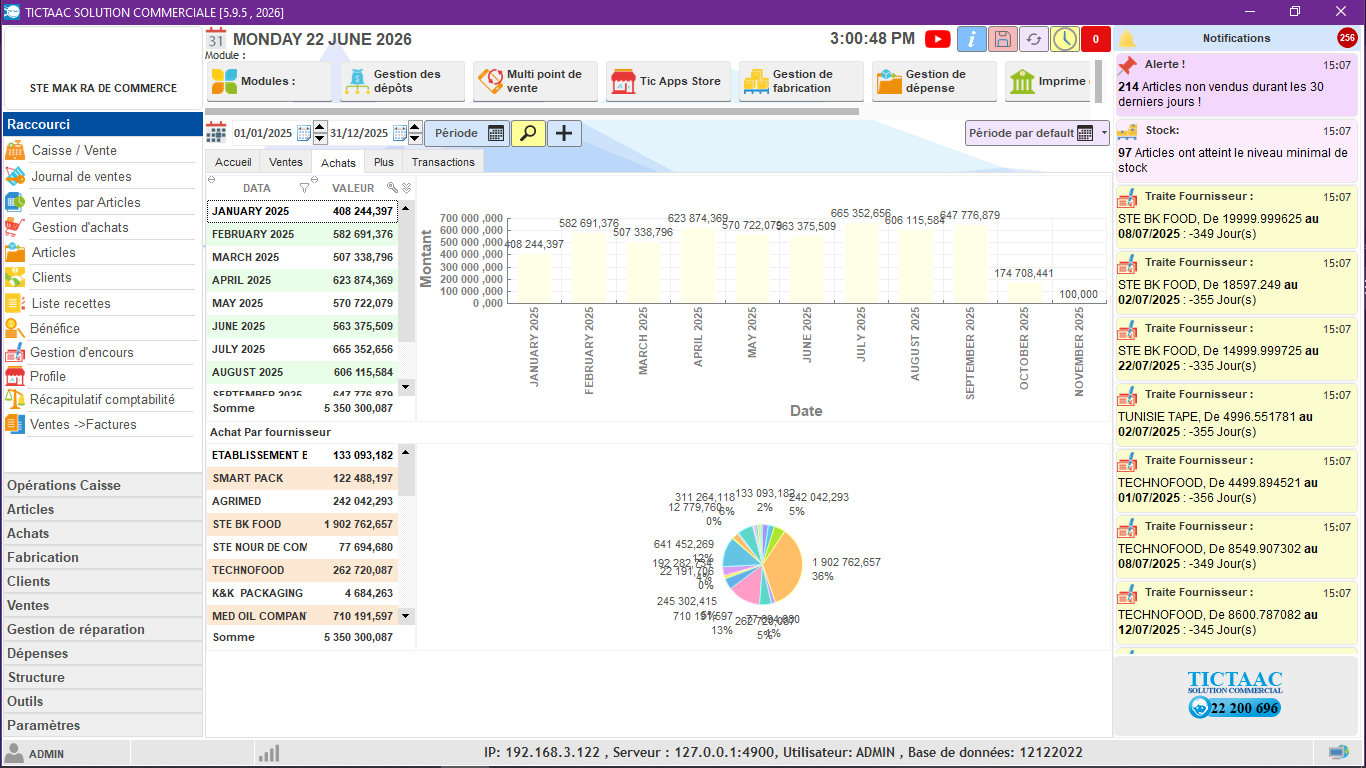
Task: Expand the Dépenses sidebar section
Action: click(x=103, y=653)
